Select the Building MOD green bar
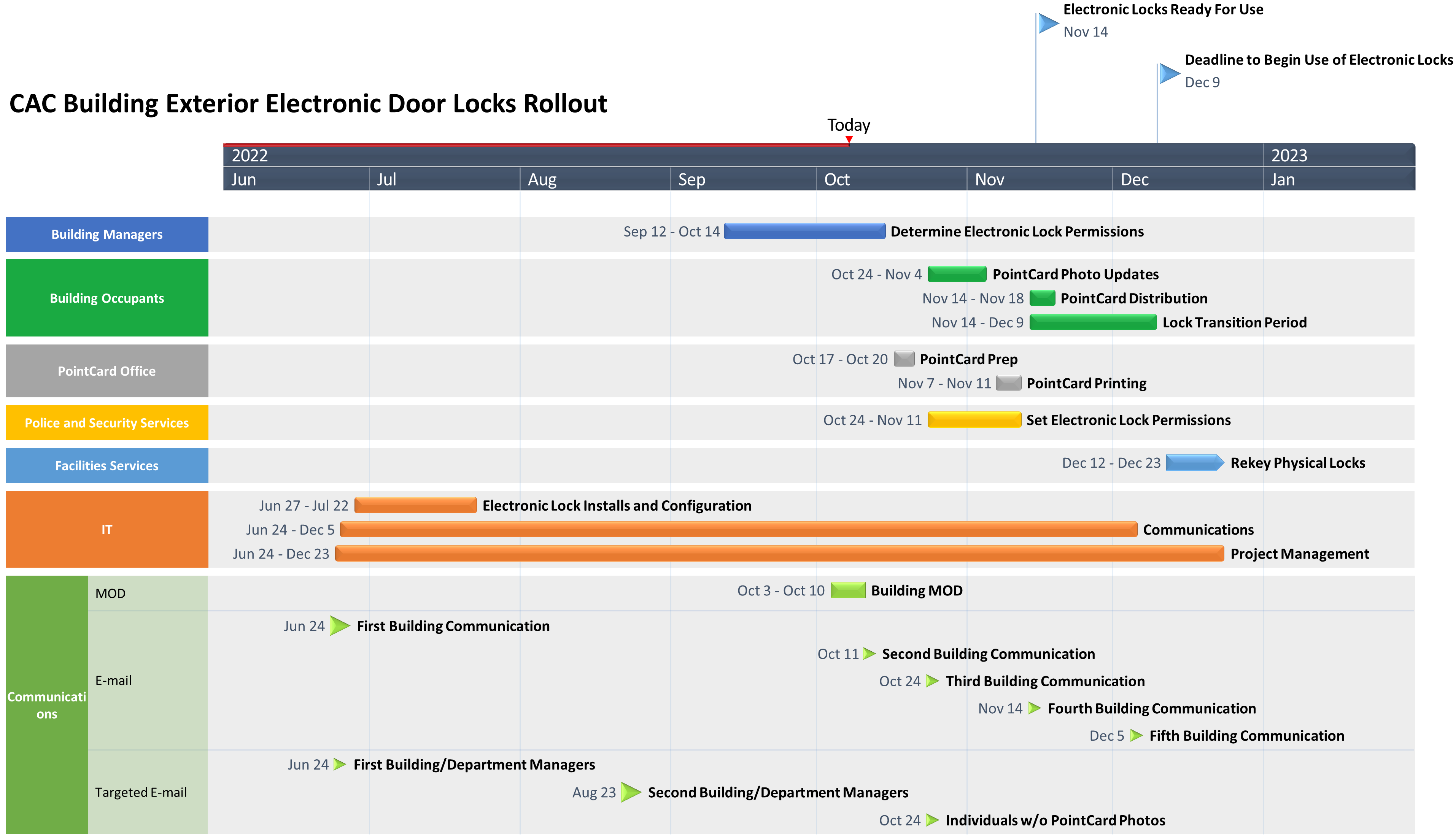 (848, 590)
